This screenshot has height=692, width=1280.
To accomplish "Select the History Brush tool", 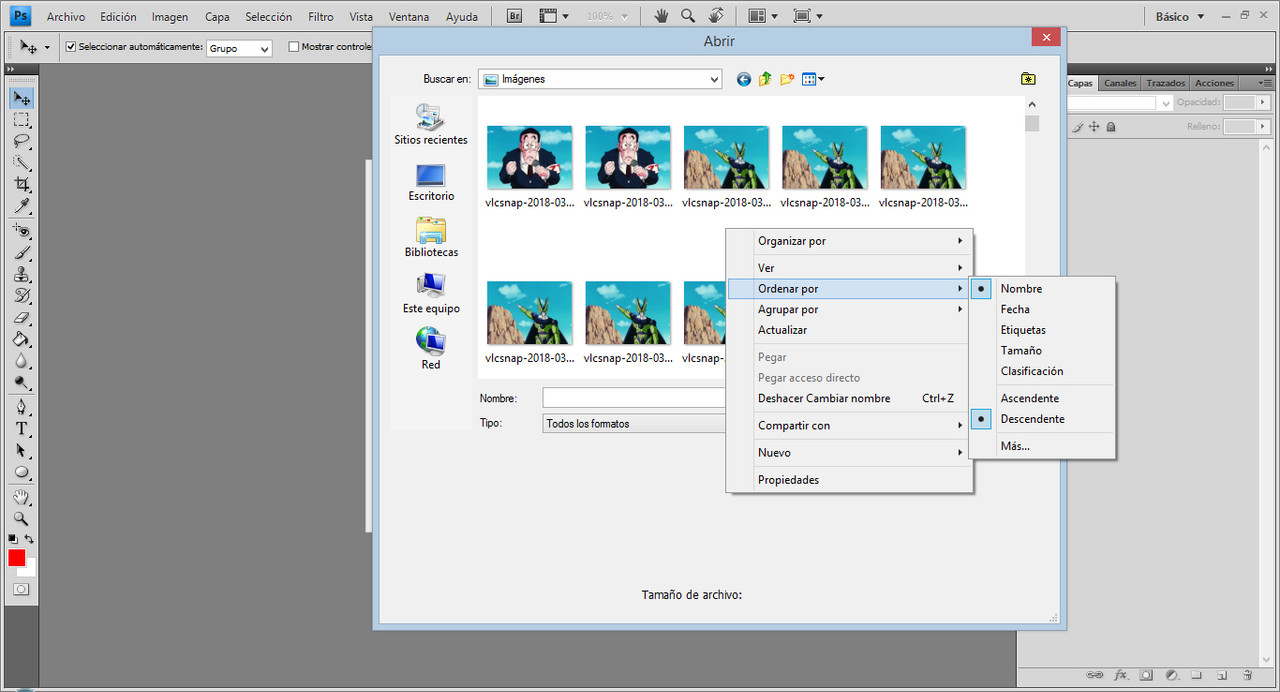I will [21, 296].
